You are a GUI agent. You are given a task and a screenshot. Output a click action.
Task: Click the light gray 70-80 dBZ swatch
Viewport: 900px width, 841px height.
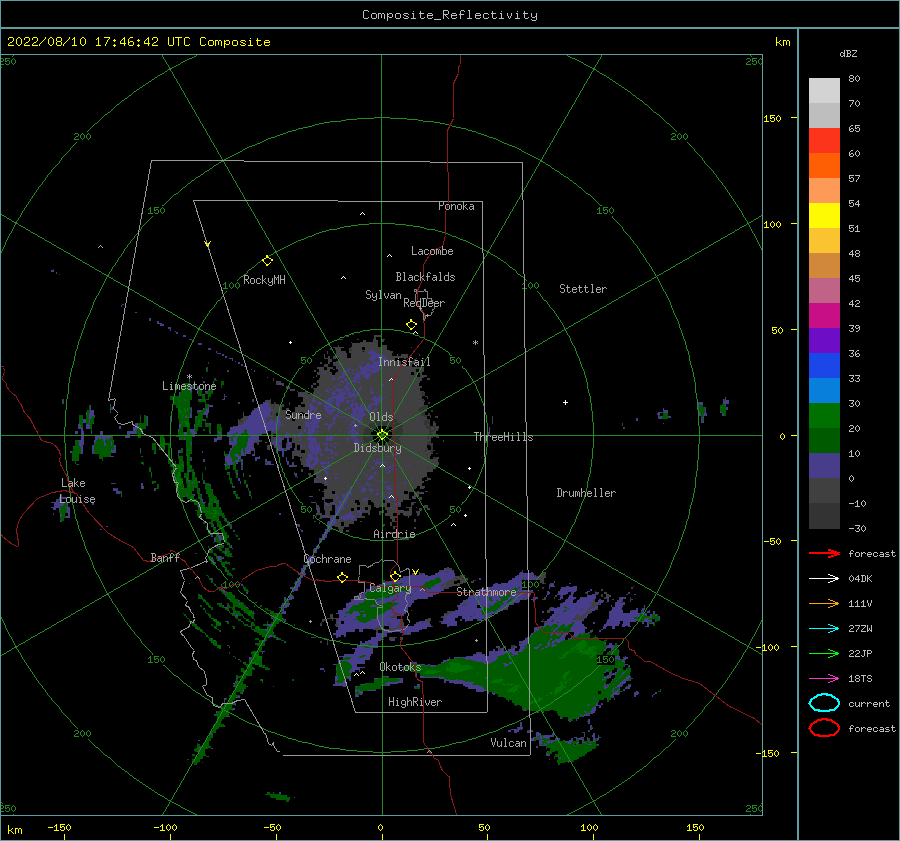(824, 90)
